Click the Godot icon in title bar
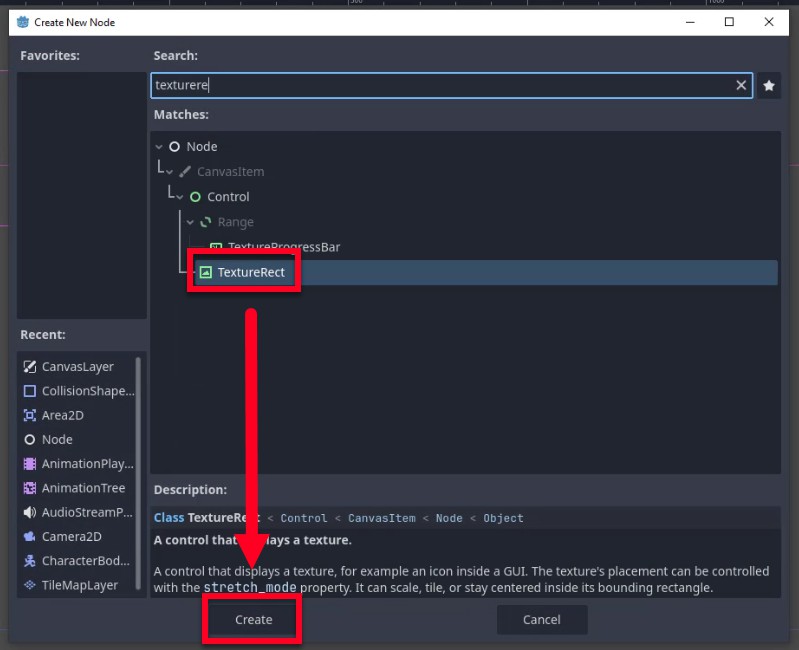799x650 pixels. [x=23, y=22]
